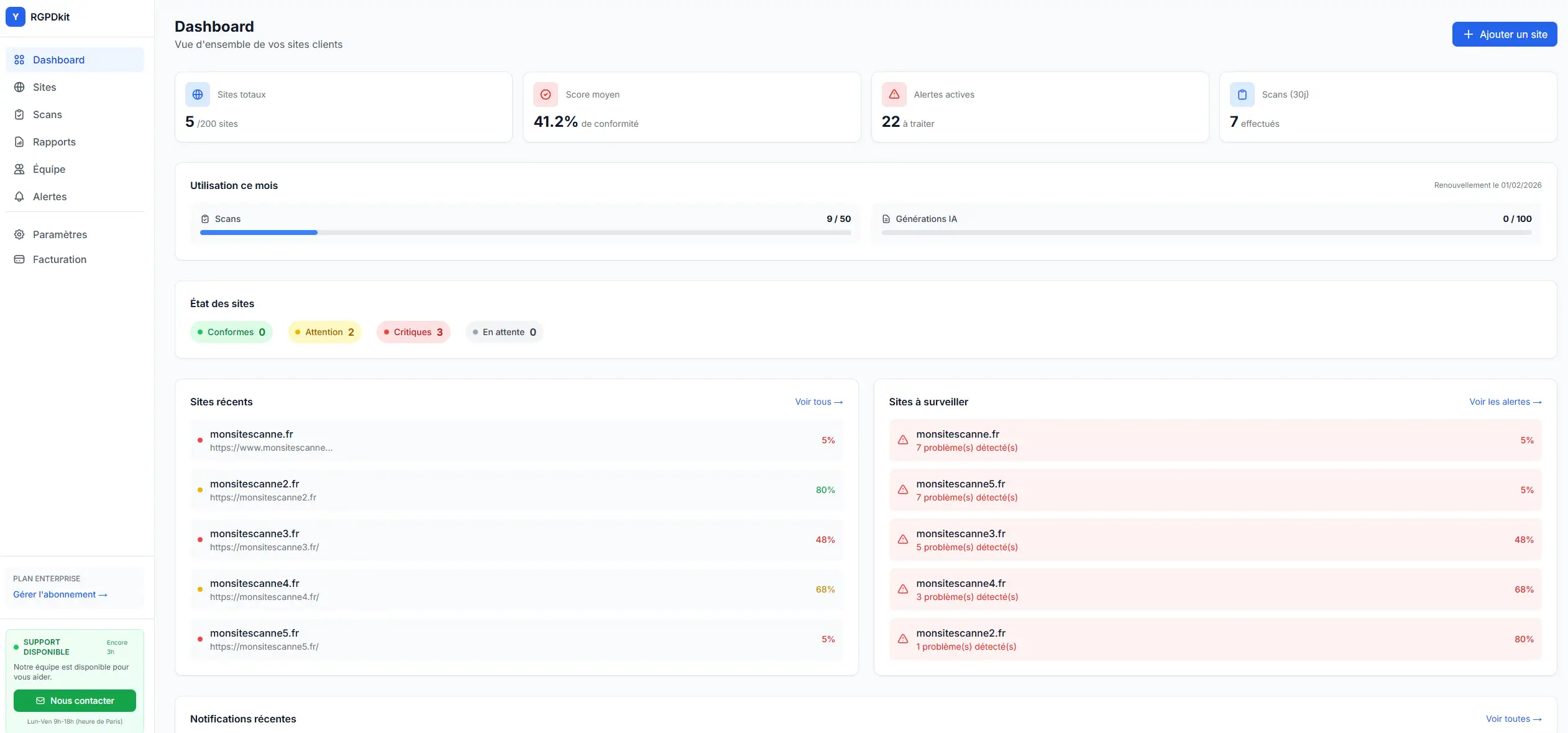
Task: Click warning icon on monsitescanne.fr alert row
Action: click(x=903, y=440)
